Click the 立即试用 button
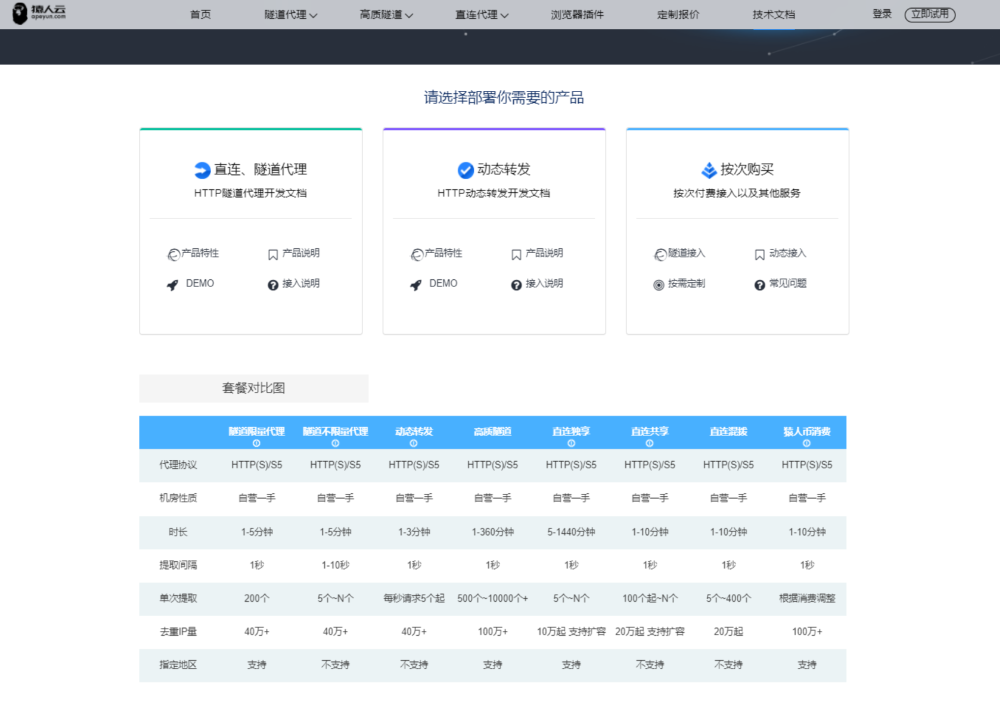 930,14
